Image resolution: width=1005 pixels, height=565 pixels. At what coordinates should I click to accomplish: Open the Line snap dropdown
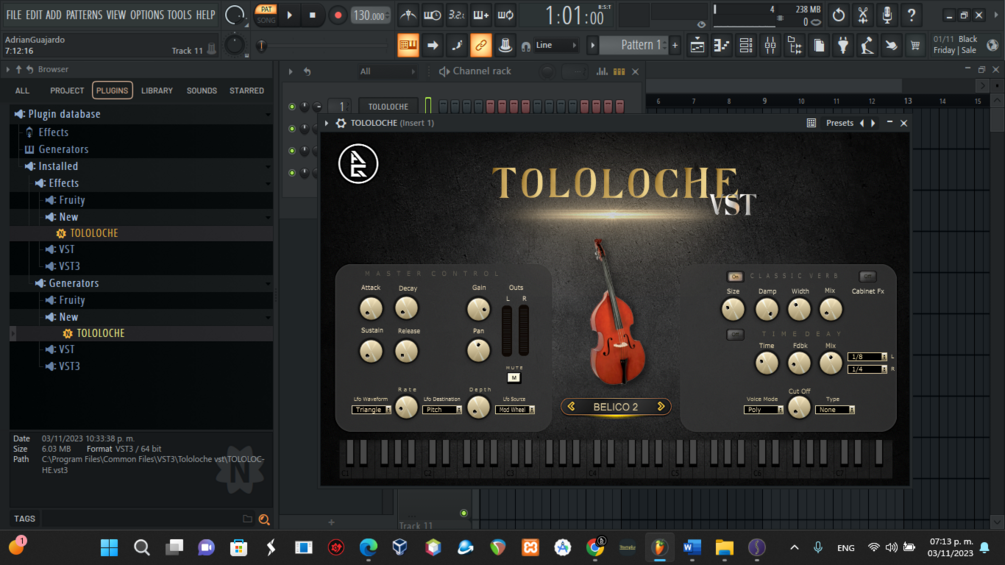(555, 45)
